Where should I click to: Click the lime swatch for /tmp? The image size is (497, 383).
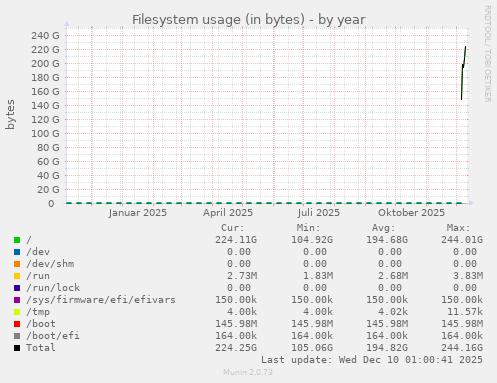click(x=17, y=312)
